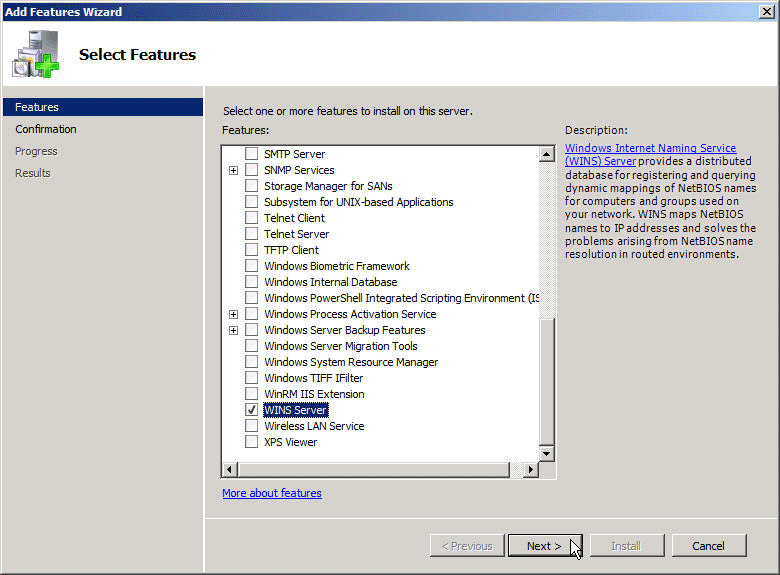780x575 pixels.
Task: Go to the Features step in sidebar
Action: (x=37, y=107)
